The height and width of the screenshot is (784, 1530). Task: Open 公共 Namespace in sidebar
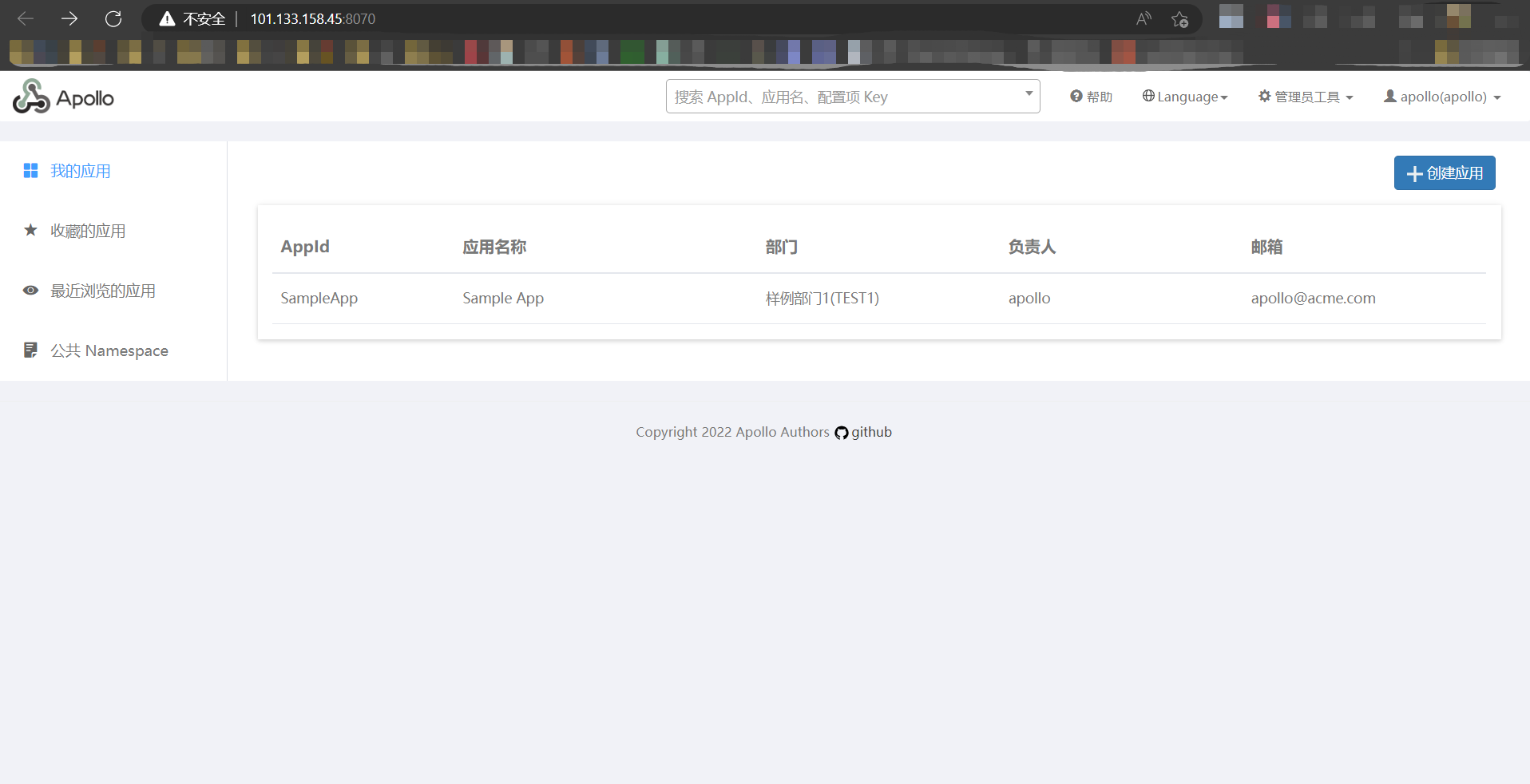(109, 350)
